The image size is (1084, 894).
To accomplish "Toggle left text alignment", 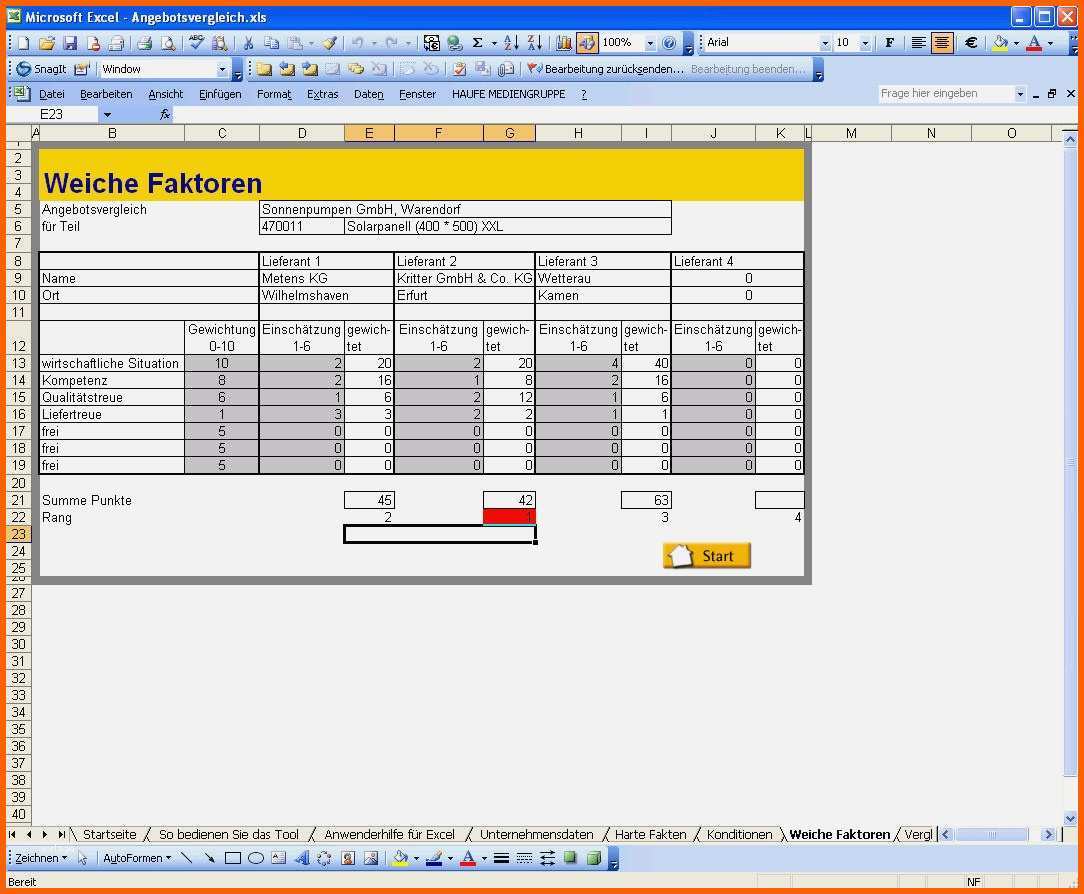I will (918, 43).
